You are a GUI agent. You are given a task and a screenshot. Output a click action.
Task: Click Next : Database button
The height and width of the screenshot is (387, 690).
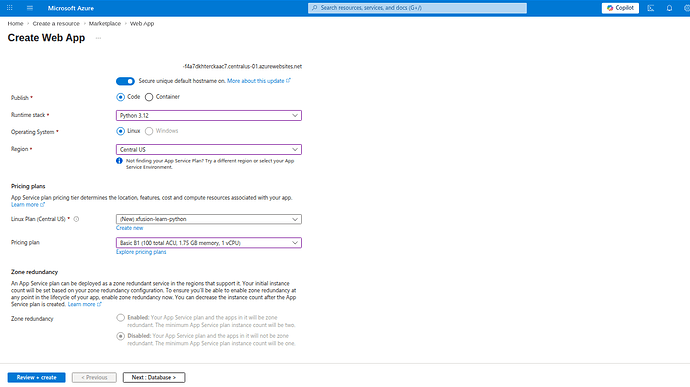click(x=154, y=377)
